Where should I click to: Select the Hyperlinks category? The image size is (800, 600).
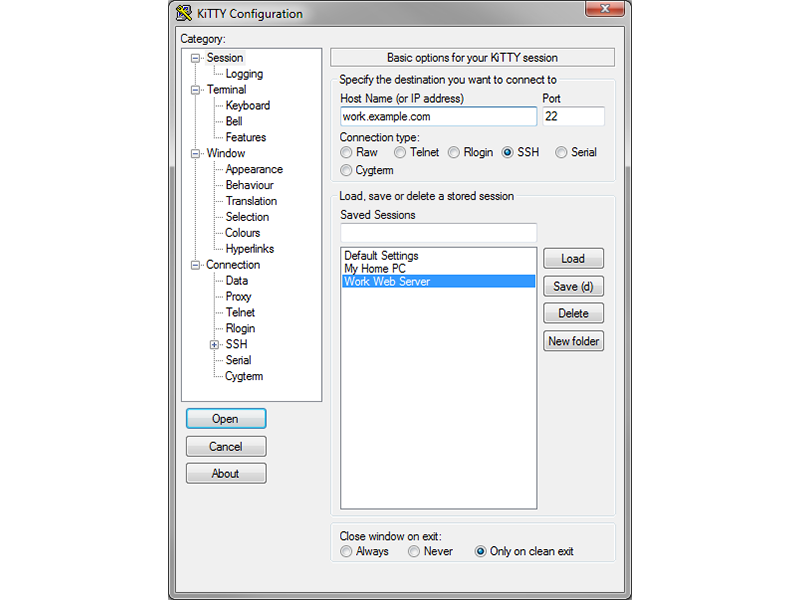coord(250,249)
